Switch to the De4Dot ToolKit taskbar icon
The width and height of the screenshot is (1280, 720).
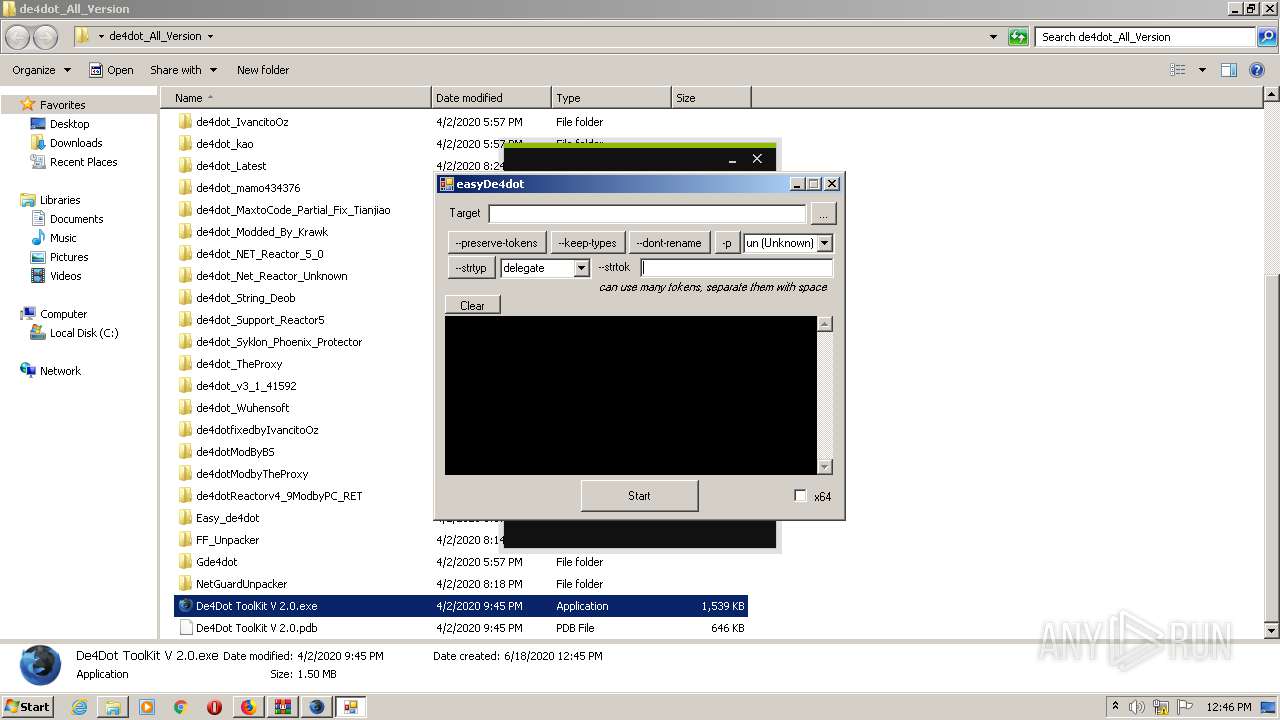click(316, 706)
